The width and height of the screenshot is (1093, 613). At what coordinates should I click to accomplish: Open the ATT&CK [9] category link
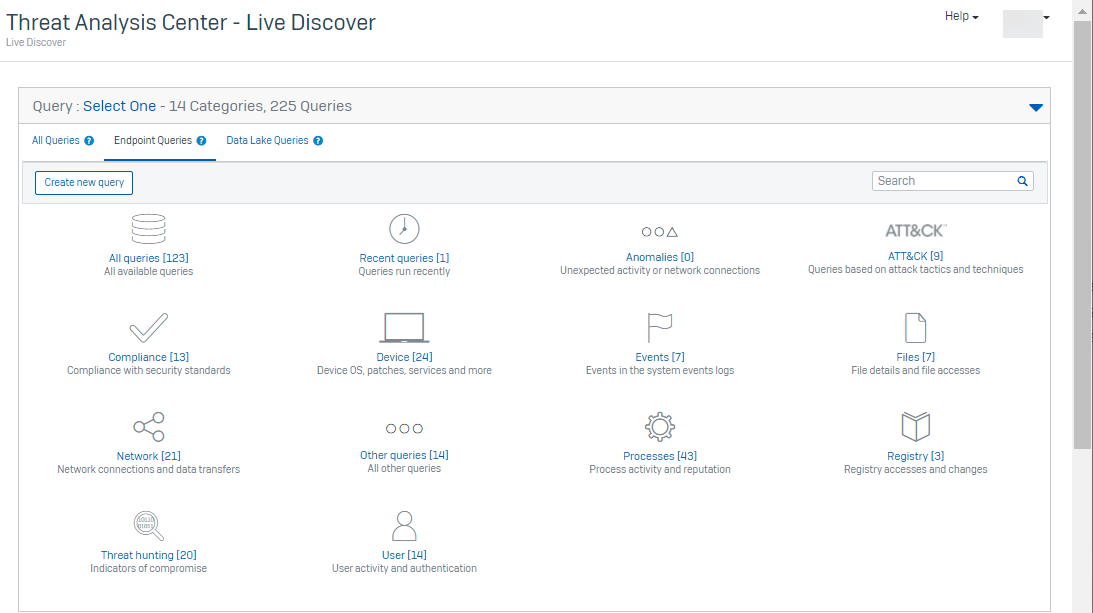[915, 257]
